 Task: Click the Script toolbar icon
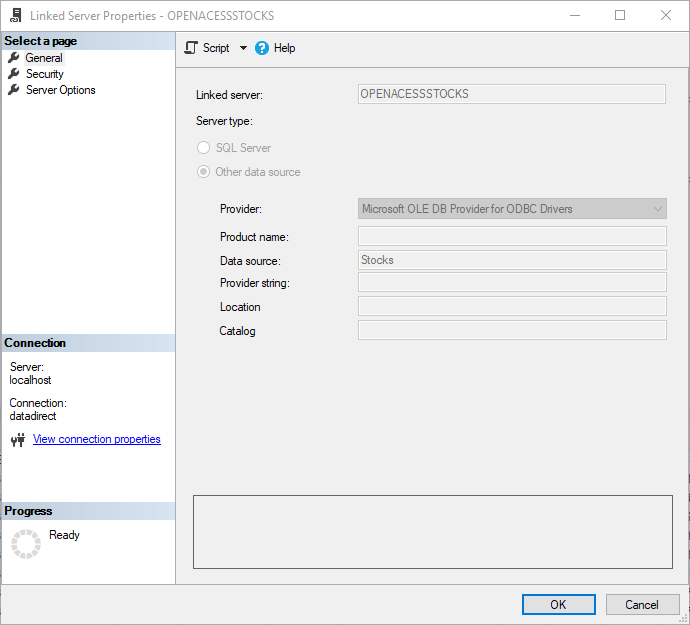tap(191, 48)
